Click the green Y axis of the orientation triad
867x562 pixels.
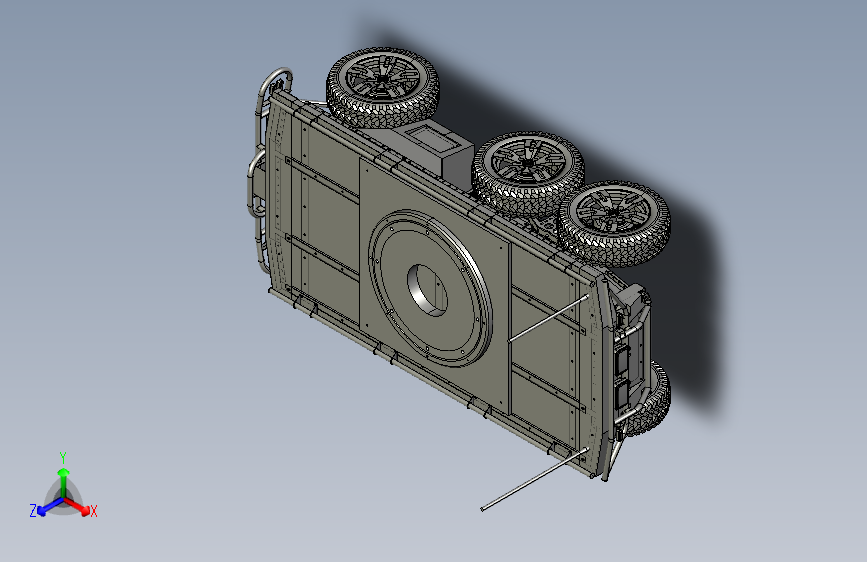click(64, 480)
